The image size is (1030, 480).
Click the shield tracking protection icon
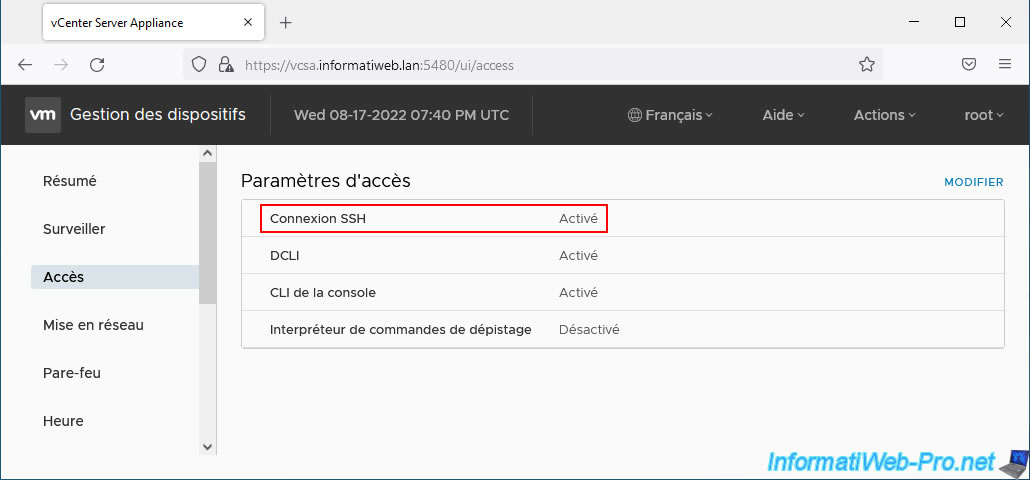(x=198, y=64)
